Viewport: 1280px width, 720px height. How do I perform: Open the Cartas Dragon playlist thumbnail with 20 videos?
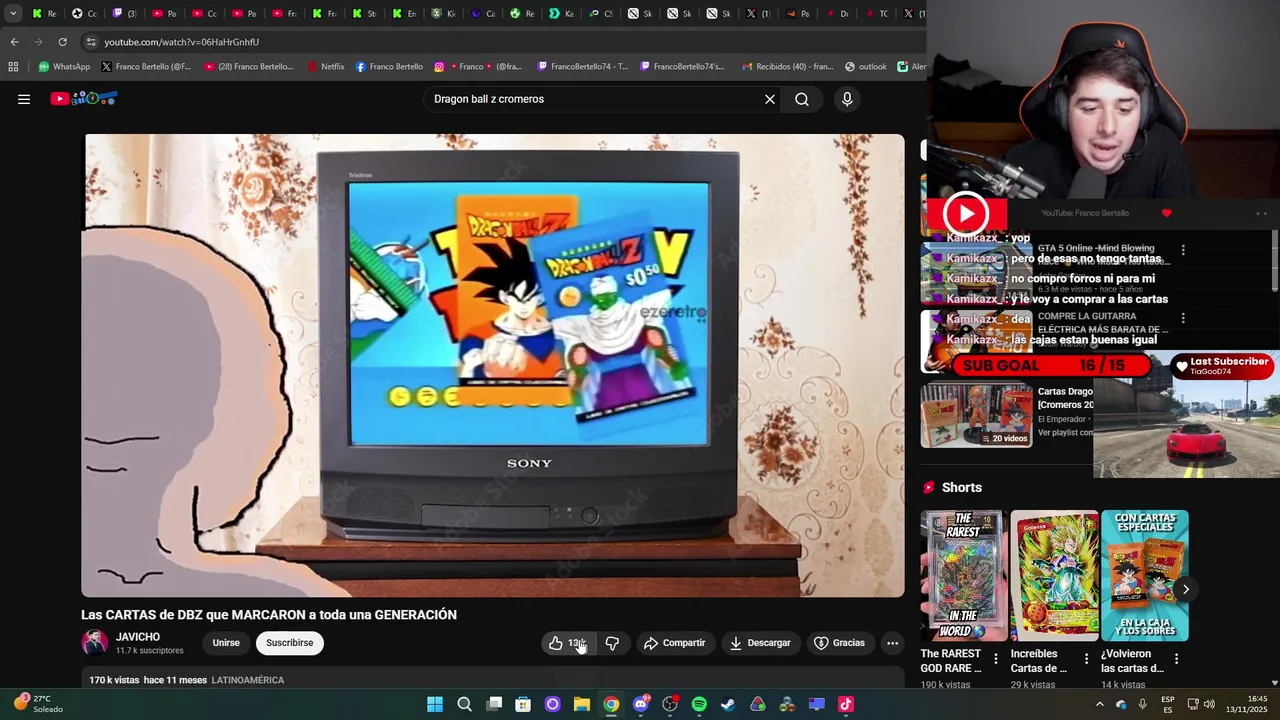pyautogui.click(x=976, y=415)
